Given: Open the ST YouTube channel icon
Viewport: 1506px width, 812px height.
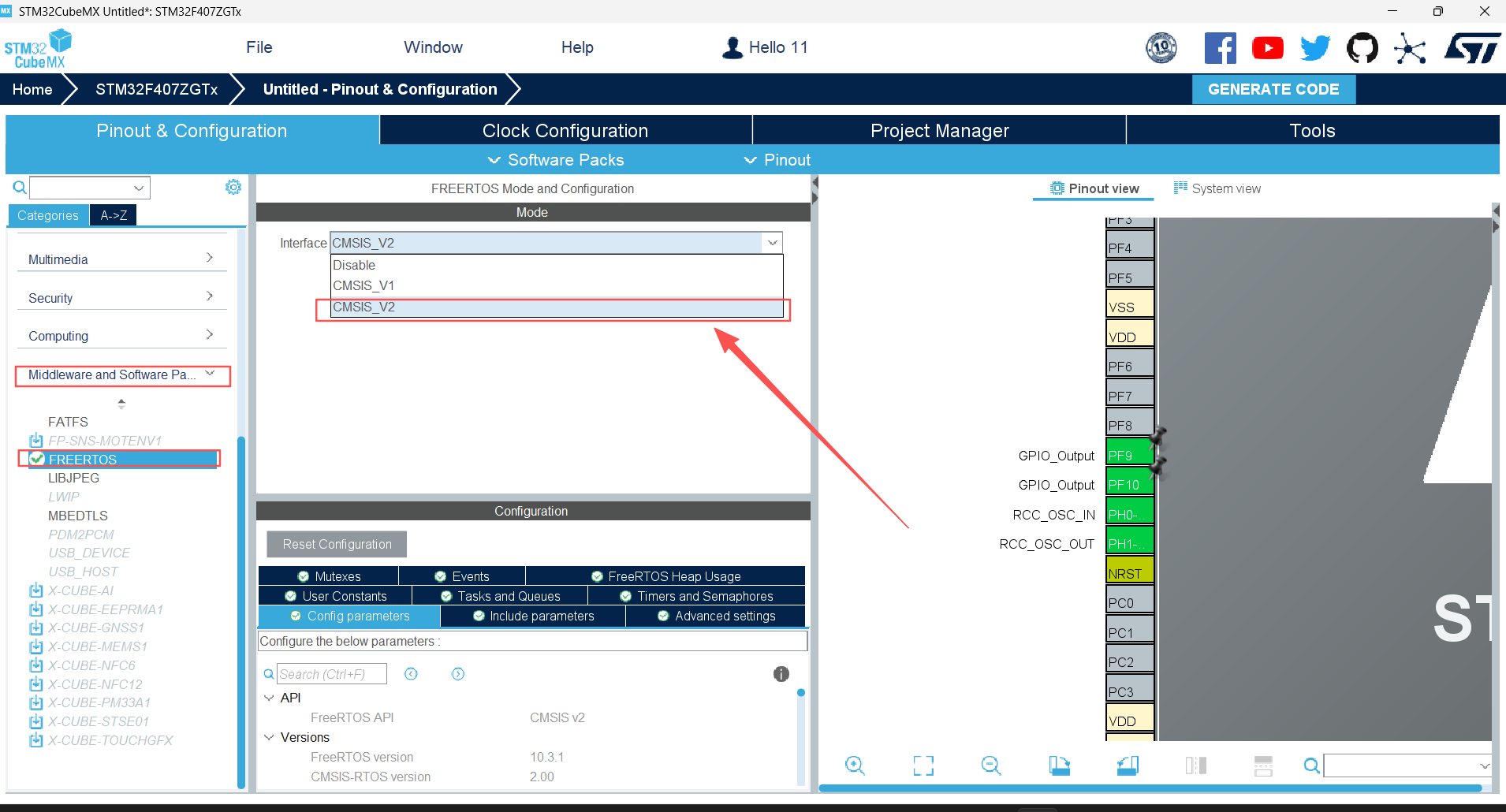Looking at the screenshot, I should pyautogui.click(x=1267, y=48).
